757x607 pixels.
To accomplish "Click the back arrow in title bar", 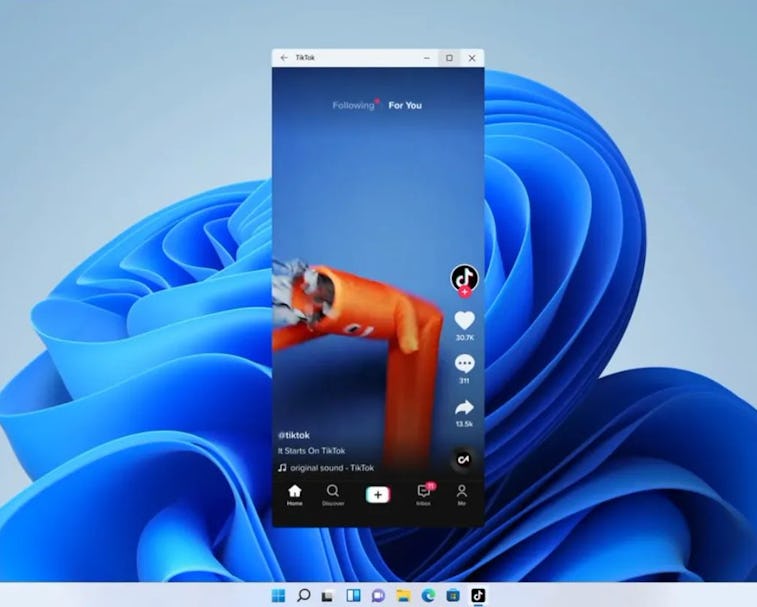I will (x=284, y=58).
